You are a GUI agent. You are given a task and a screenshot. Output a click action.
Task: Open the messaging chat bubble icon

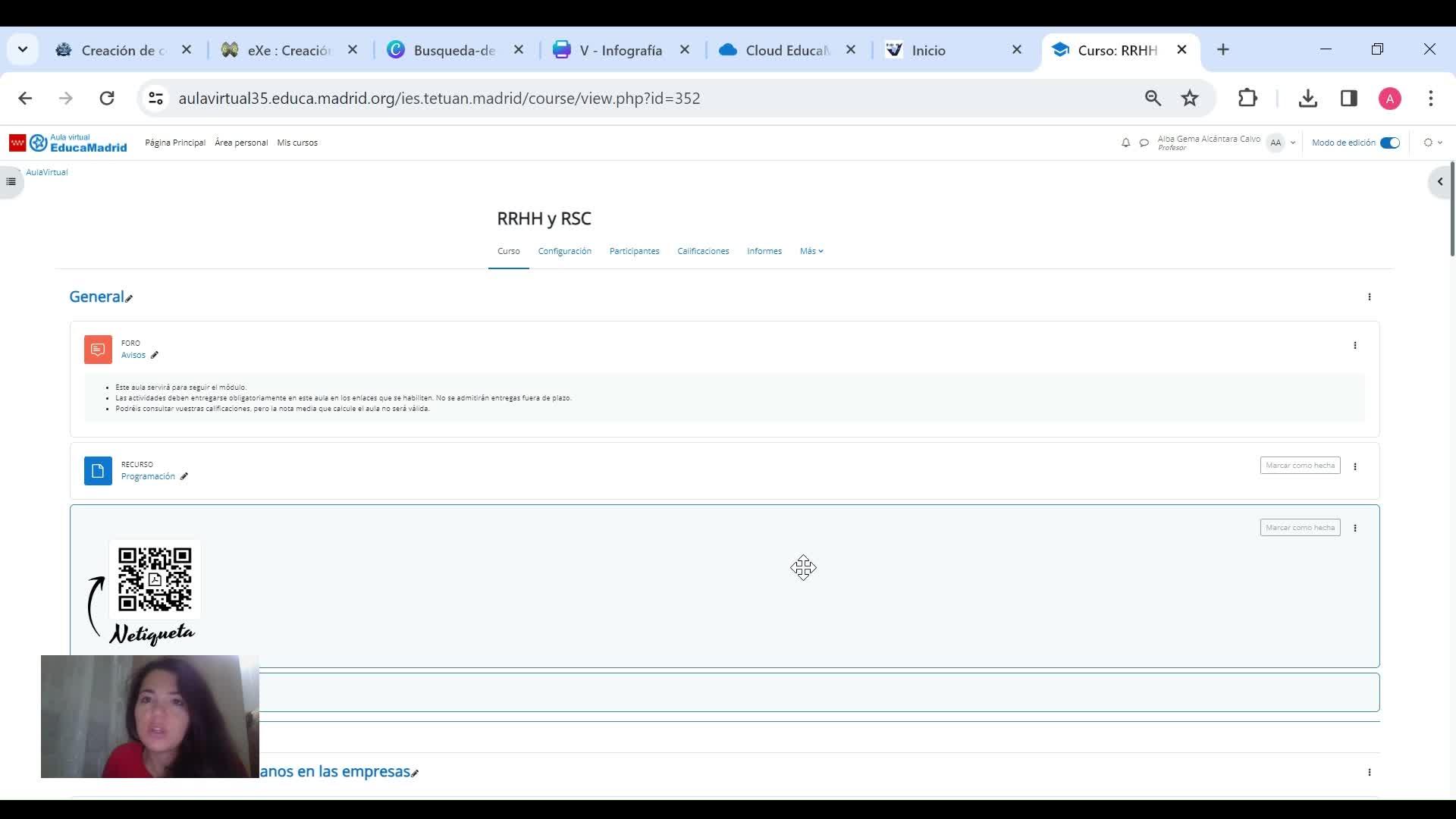1144,143
